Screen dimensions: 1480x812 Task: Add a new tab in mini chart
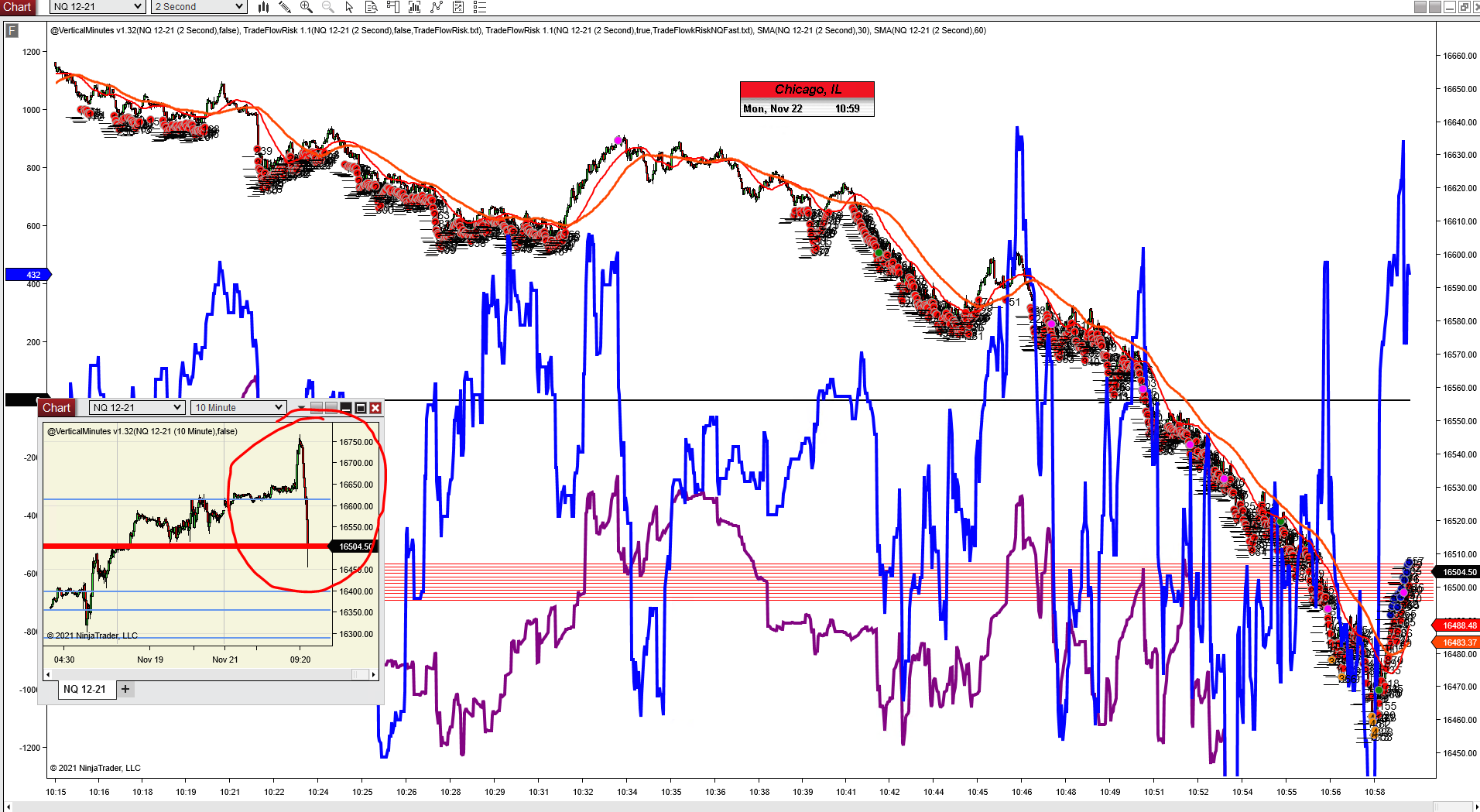(125, 689)
